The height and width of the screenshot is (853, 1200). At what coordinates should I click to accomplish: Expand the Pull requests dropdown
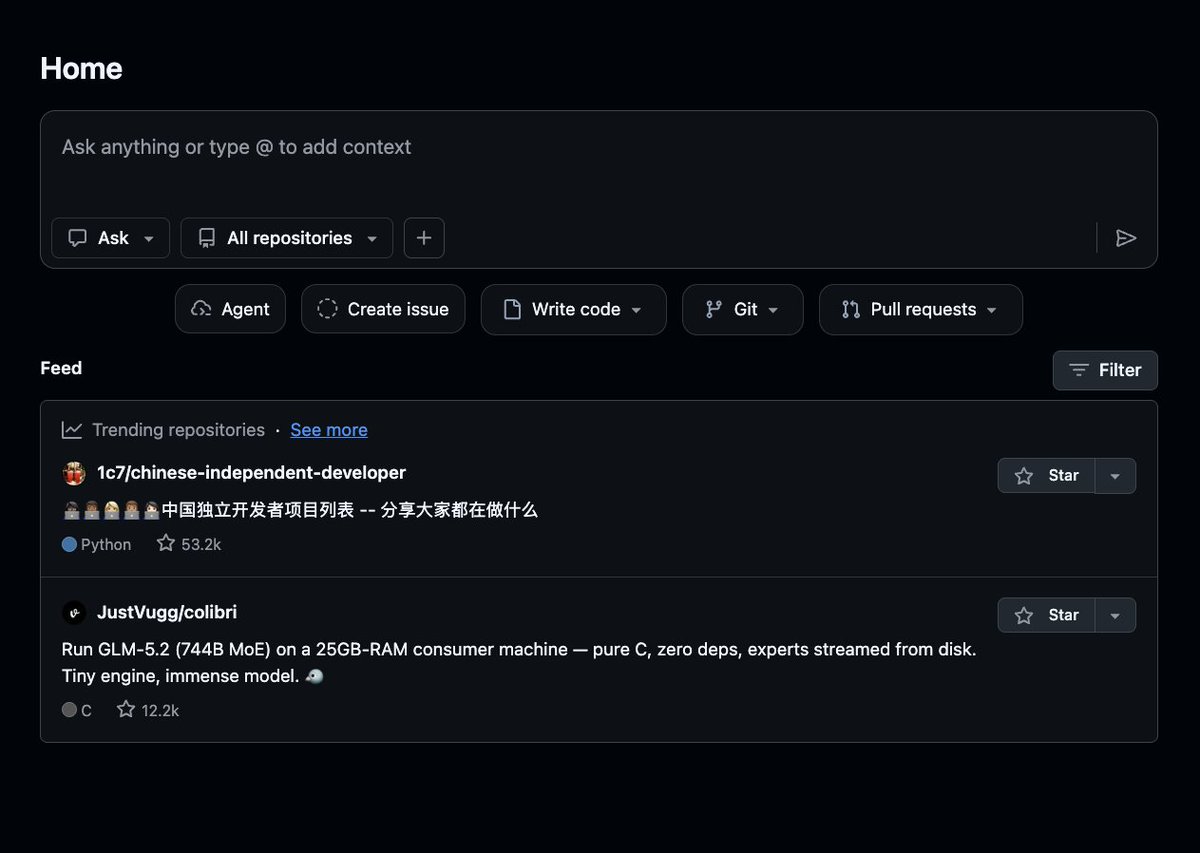pyautogui.click(x=921, y=309)
